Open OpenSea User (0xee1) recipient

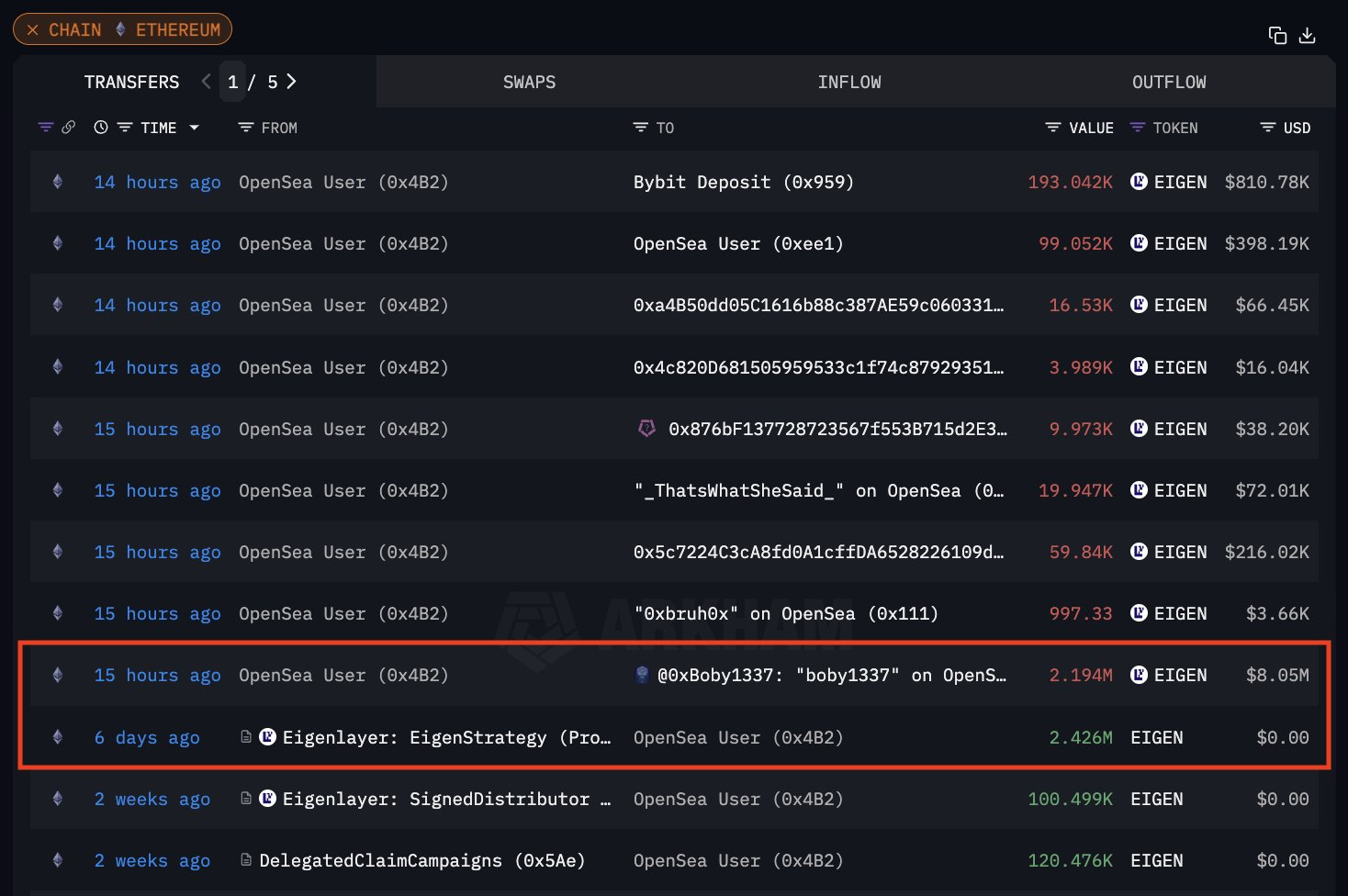coord(738,243)
